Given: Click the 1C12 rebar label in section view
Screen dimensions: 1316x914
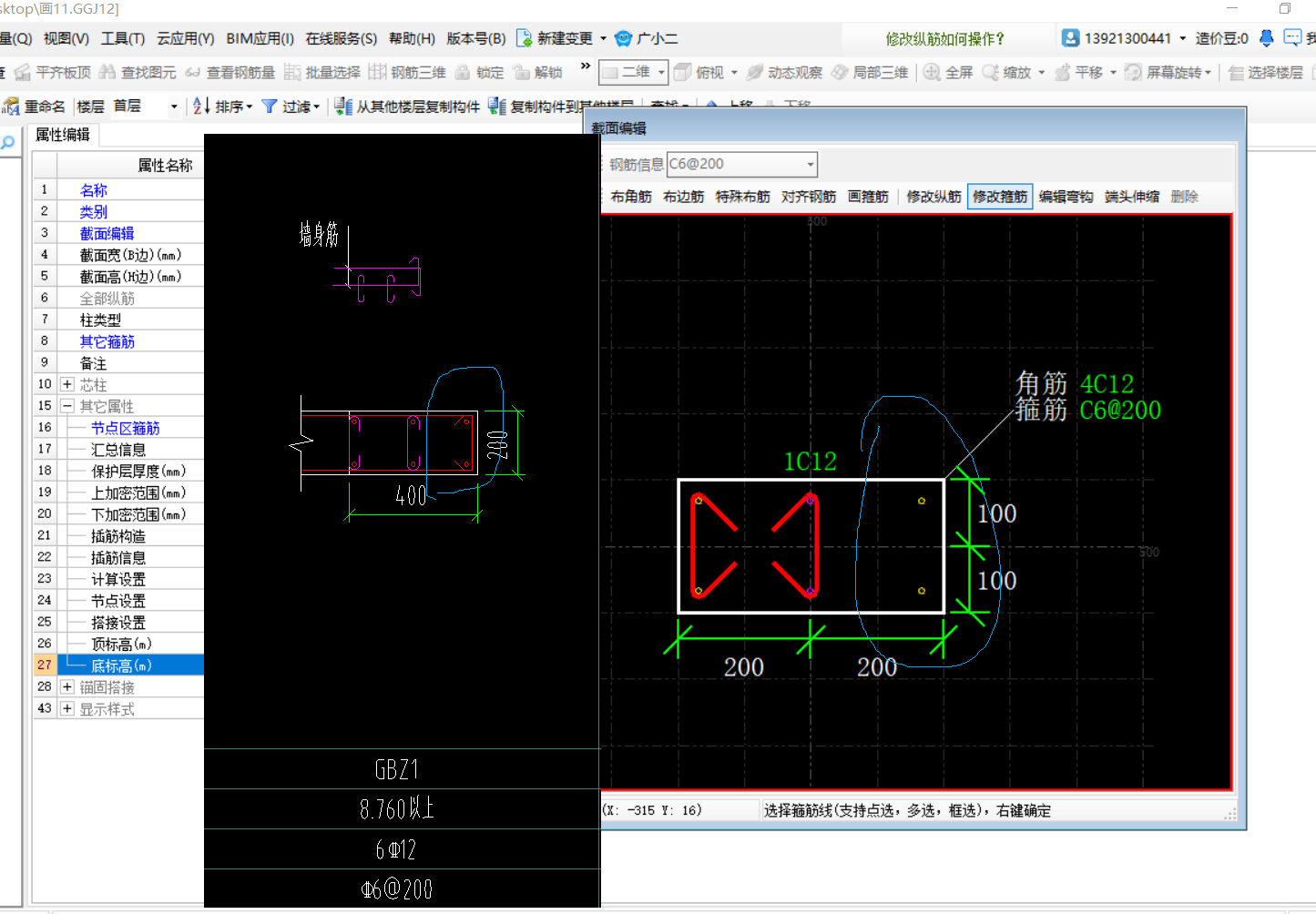Looking at the screenshot, I should 810,462.
